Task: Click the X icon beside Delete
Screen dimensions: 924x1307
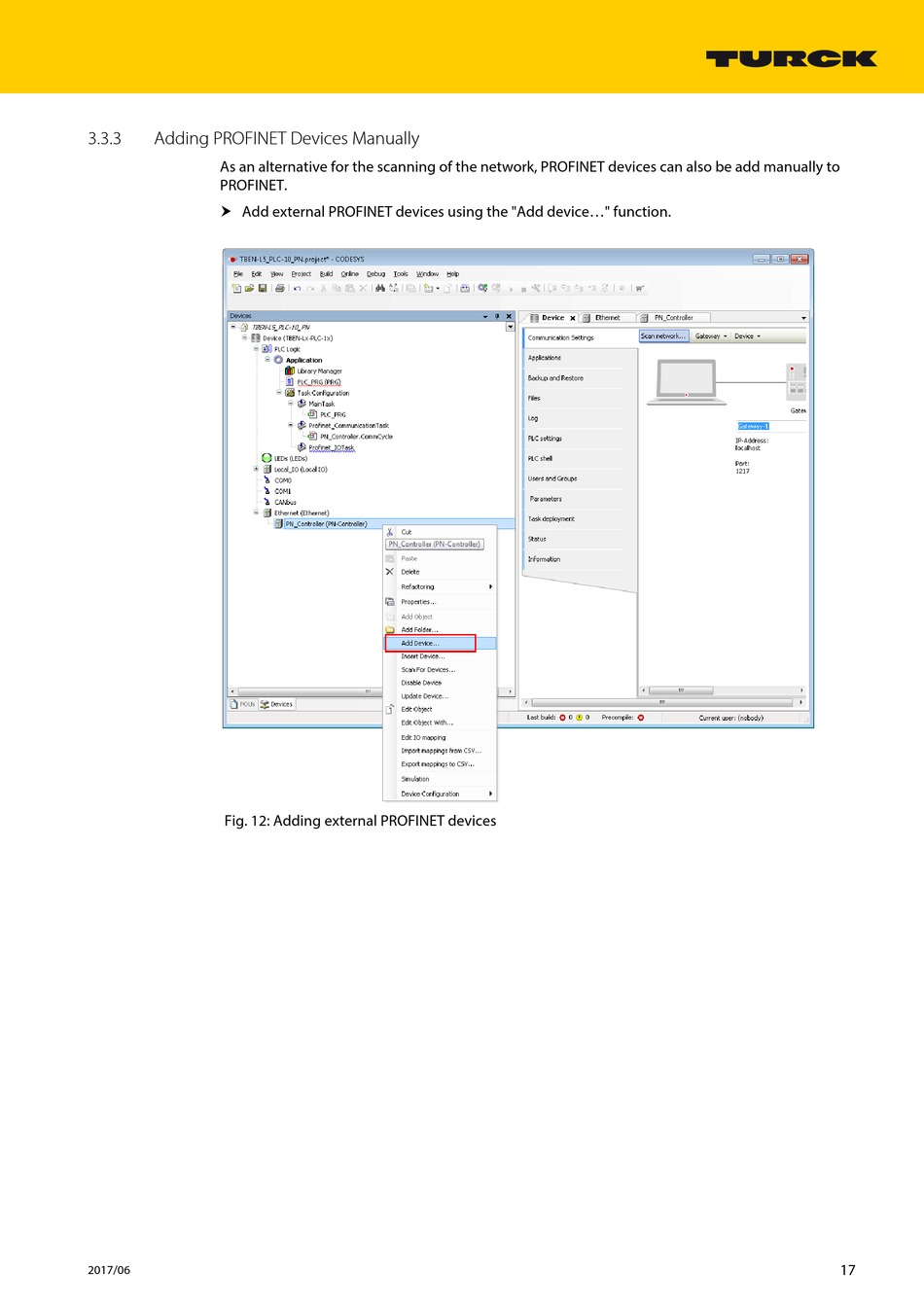Action: [x=390, y=572]
